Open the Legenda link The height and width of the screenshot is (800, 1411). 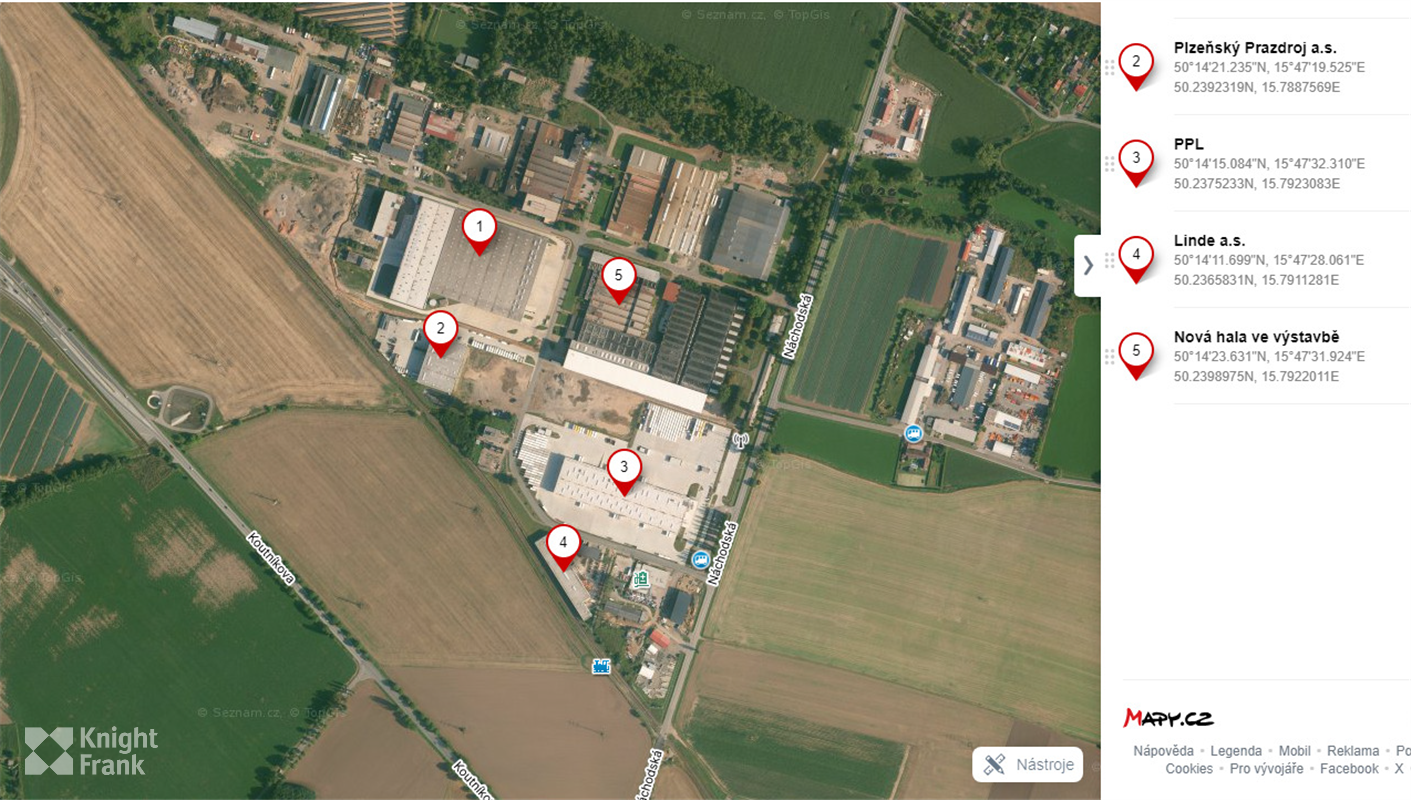[1236, 751]
